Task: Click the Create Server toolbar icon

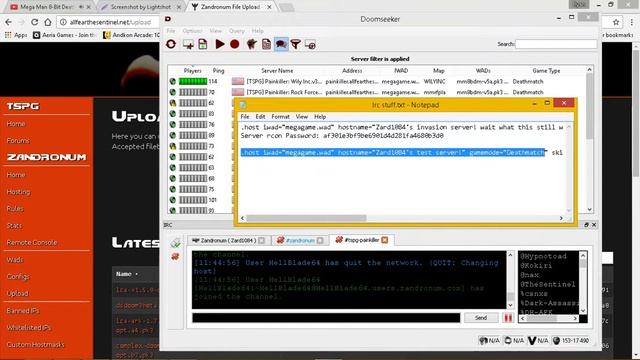Action: click(188, 44)
